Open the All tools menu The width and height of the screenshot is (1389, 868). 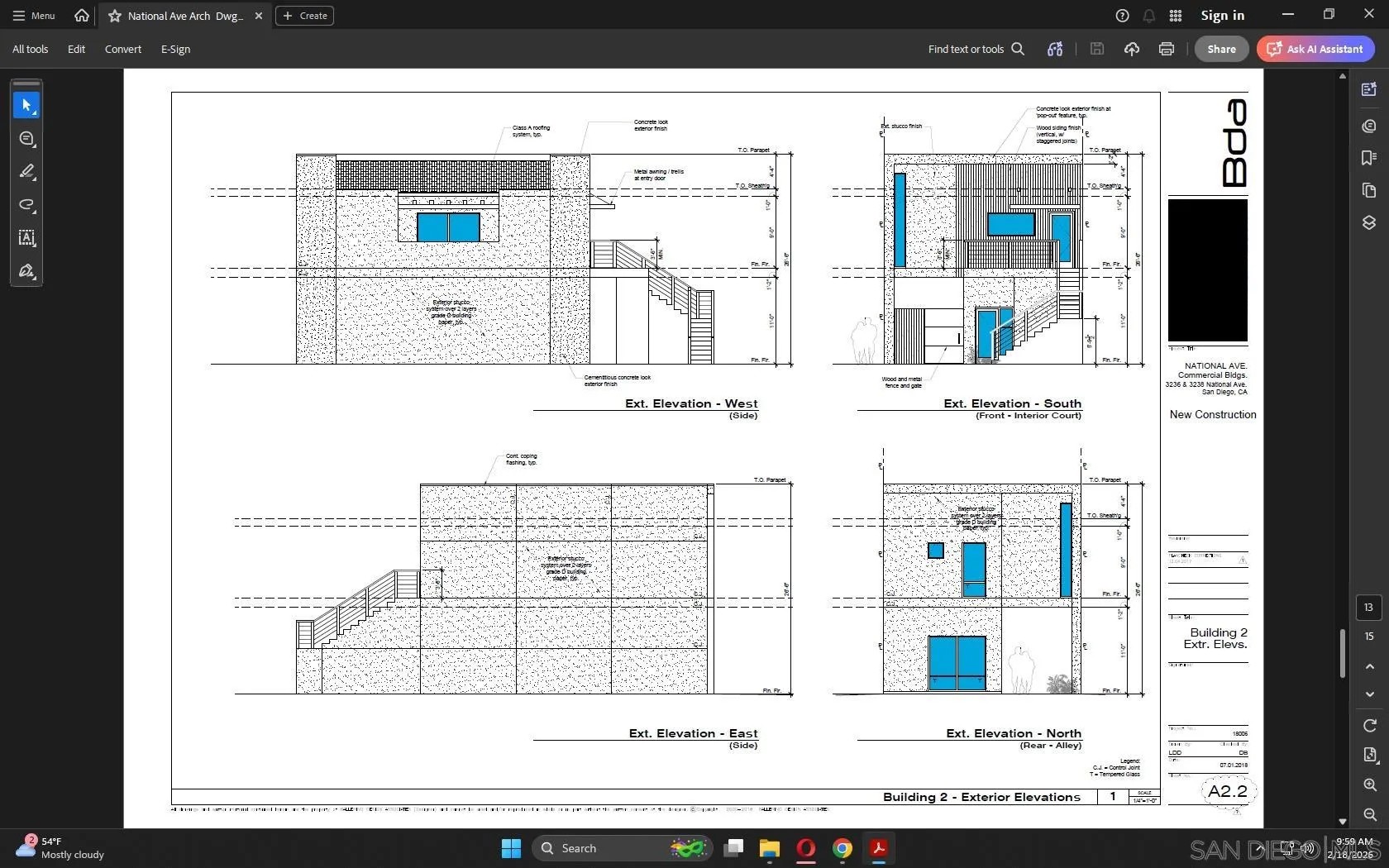pos(30,49)
